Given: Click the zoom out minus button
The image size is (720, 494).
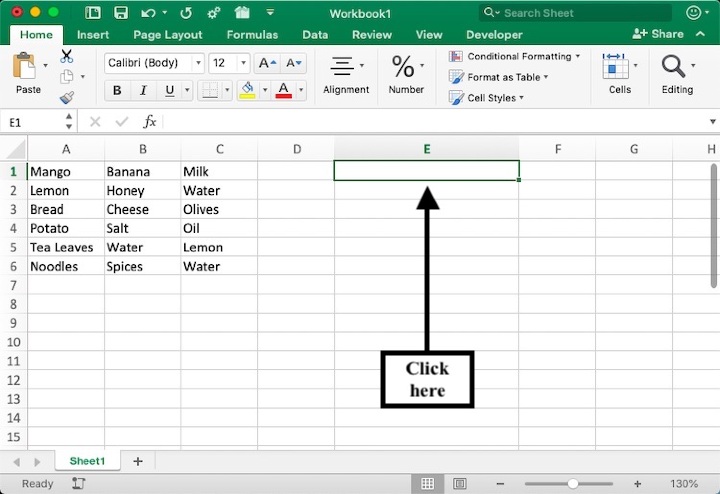Looking at the screenshot, I should pyautogui.click(x=500, y=483).
